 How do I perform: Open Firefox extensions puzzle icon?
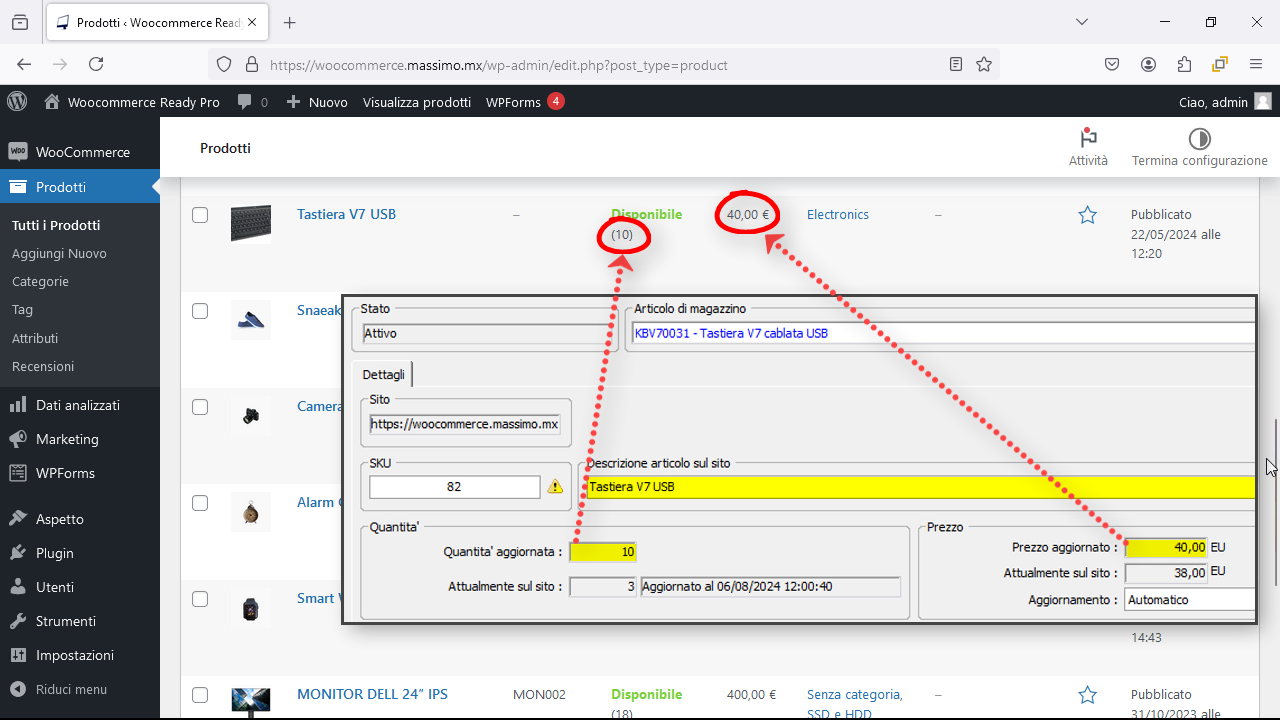[x=1184, y=64]
